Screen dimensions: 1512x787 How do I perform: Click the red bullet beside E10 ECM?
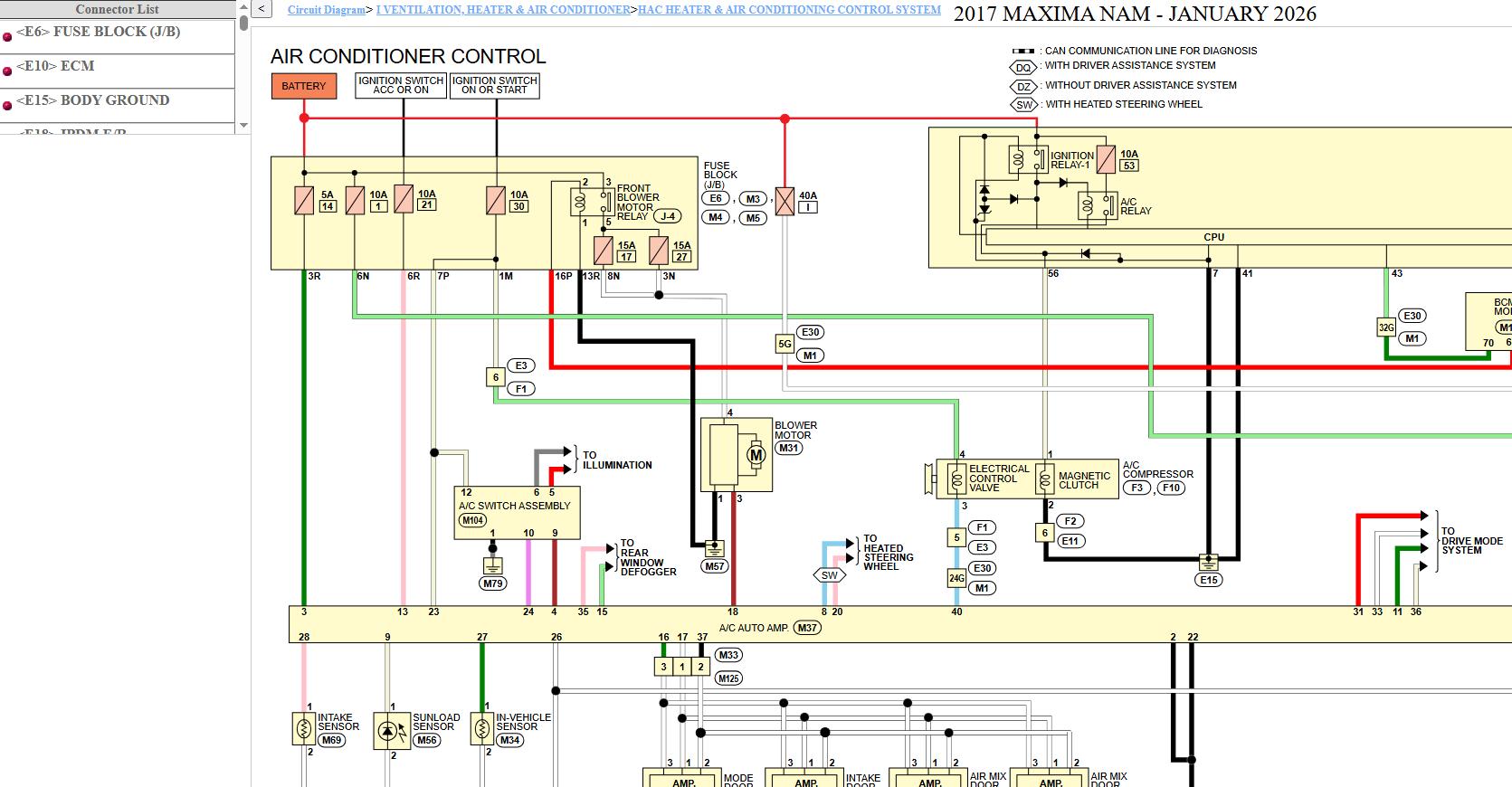[x=7, y=71]
